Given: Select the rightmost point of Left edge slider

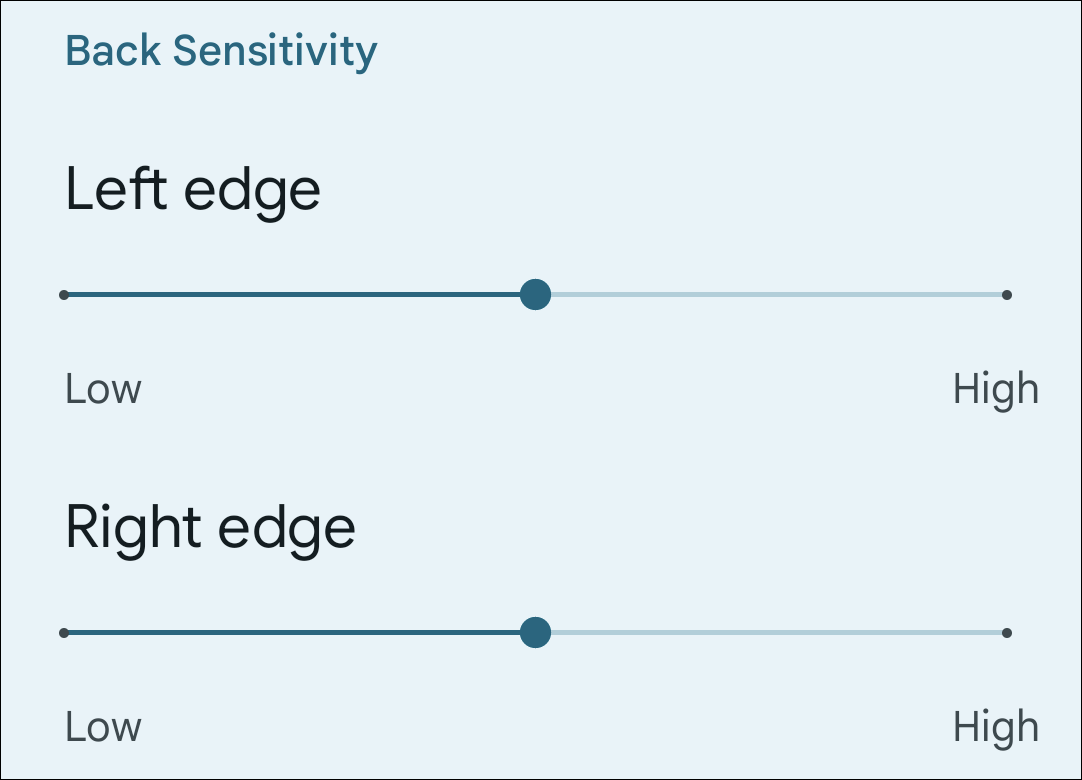Looking at the screenshot, I should (x=1007, y=294).
